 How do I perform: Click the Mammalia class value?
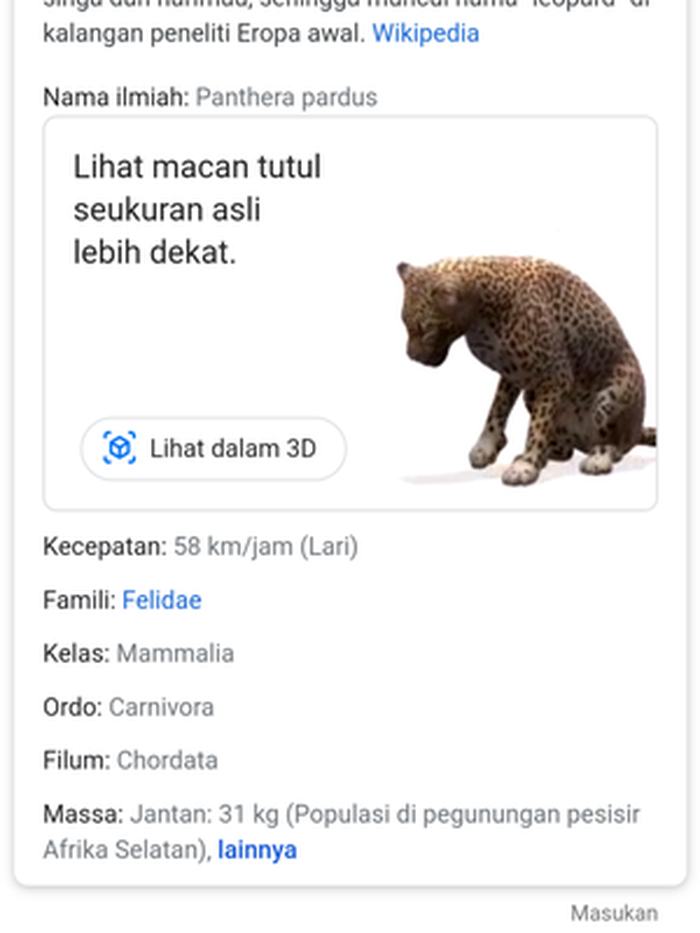click(176, 653)
